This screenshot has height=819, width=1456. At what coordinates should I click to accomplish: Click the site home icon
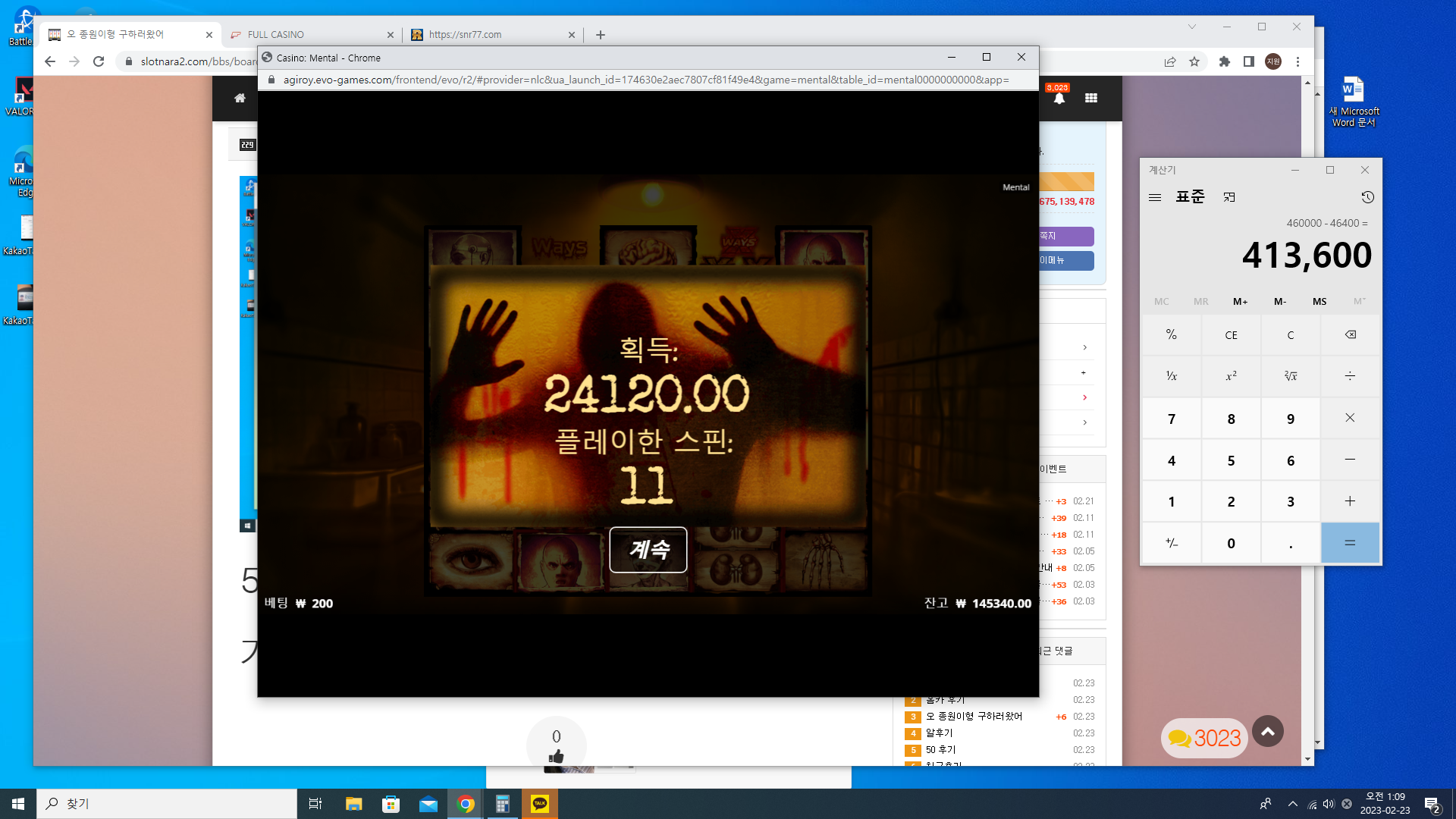tap(240, 98)
